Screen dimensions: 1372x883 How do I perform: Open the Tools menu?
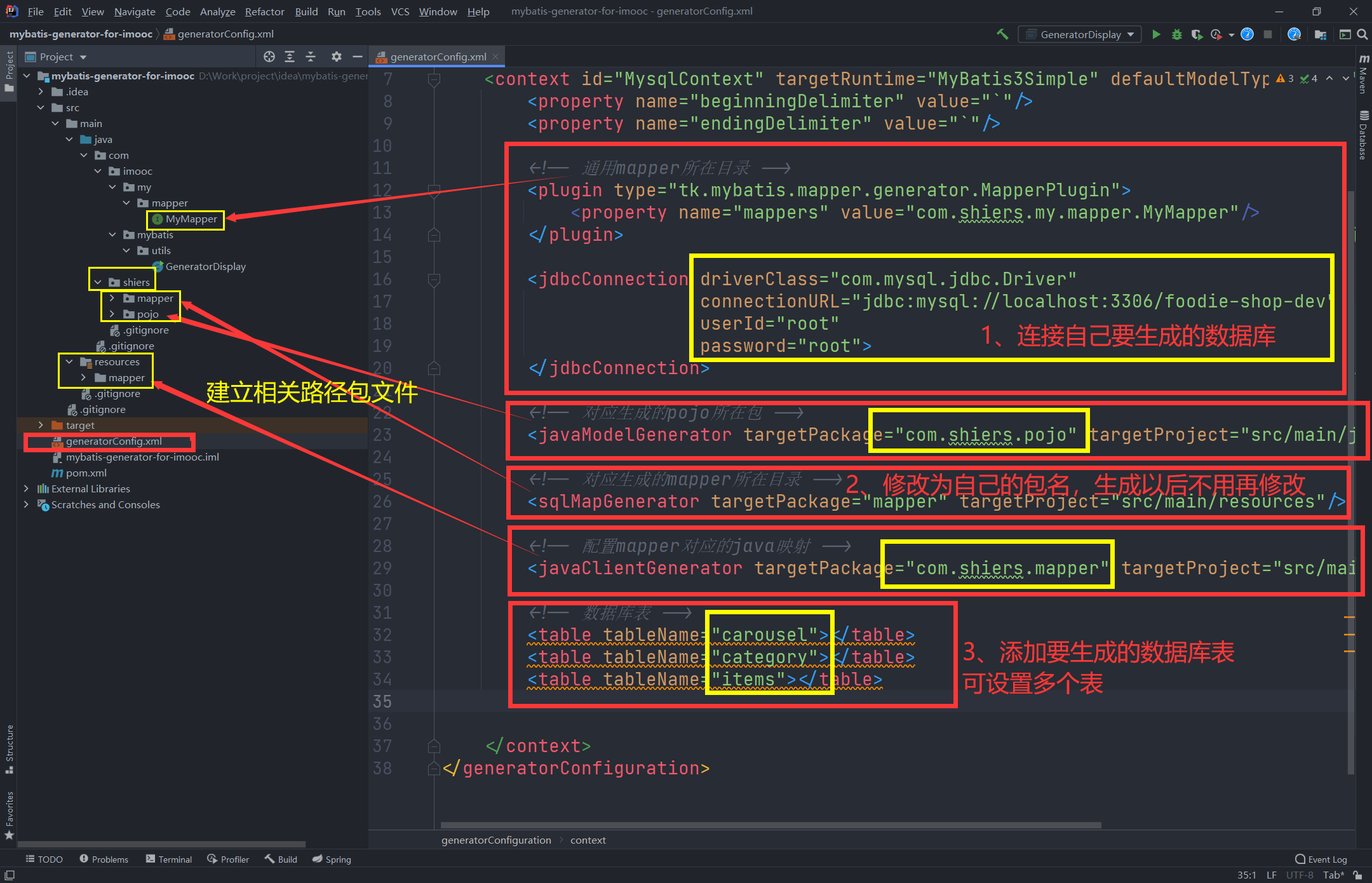pyautogui.click(x=368, y=11)
